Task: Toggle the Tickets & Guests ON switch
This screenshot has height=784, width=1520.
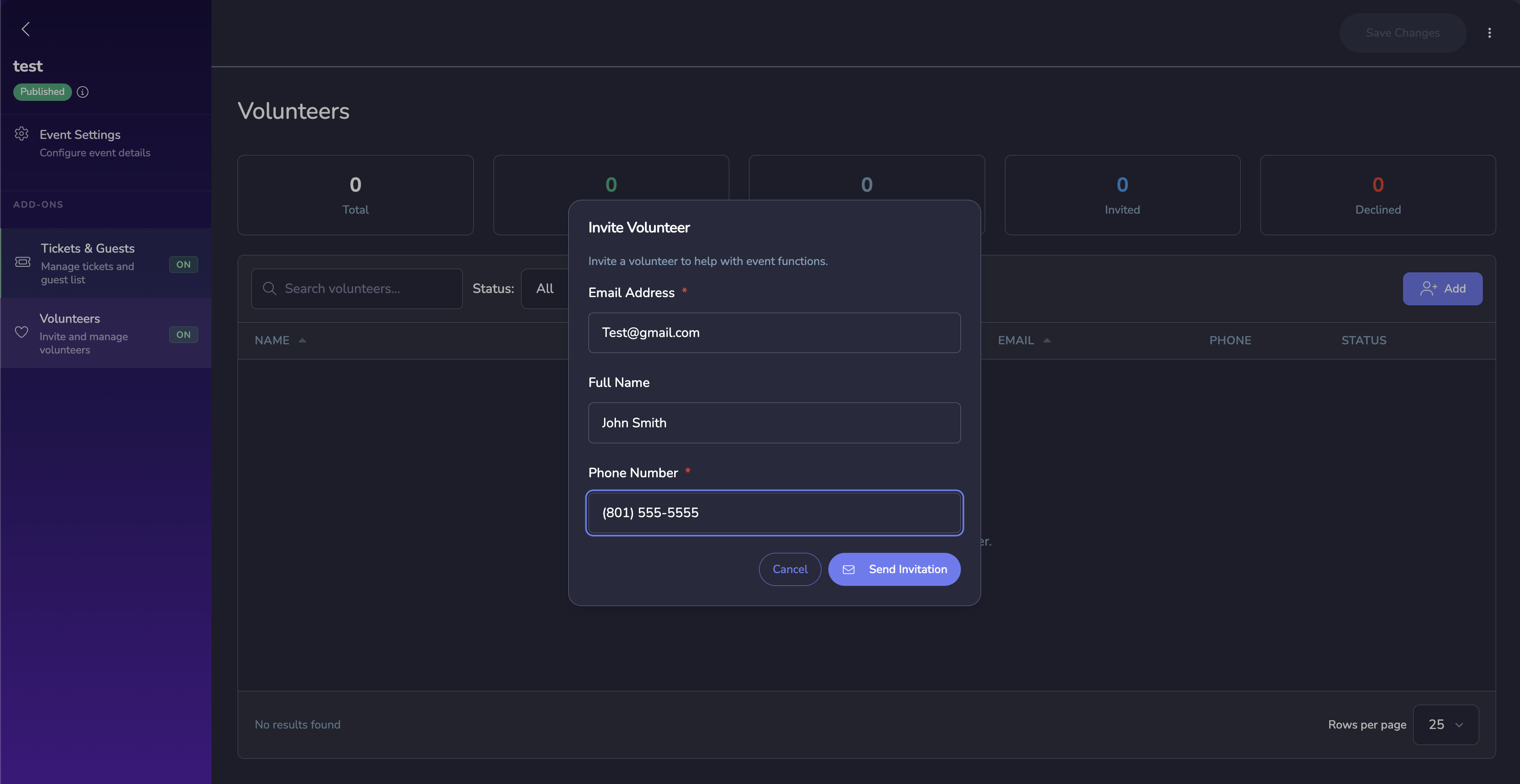Action: pyautogui.click(x=183, y=264)
